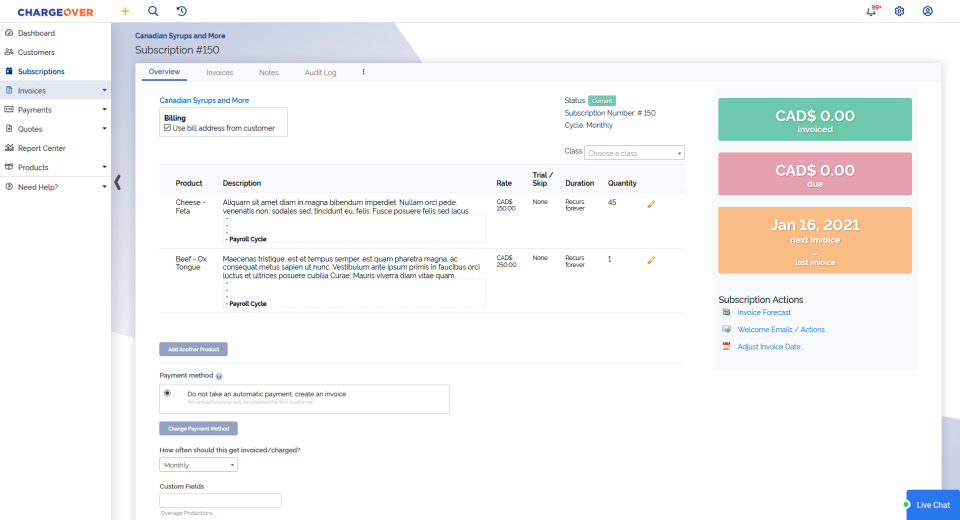The image size is (960, 520).
Task: Open the tab bar more options kebab
Action: (363, 72)
